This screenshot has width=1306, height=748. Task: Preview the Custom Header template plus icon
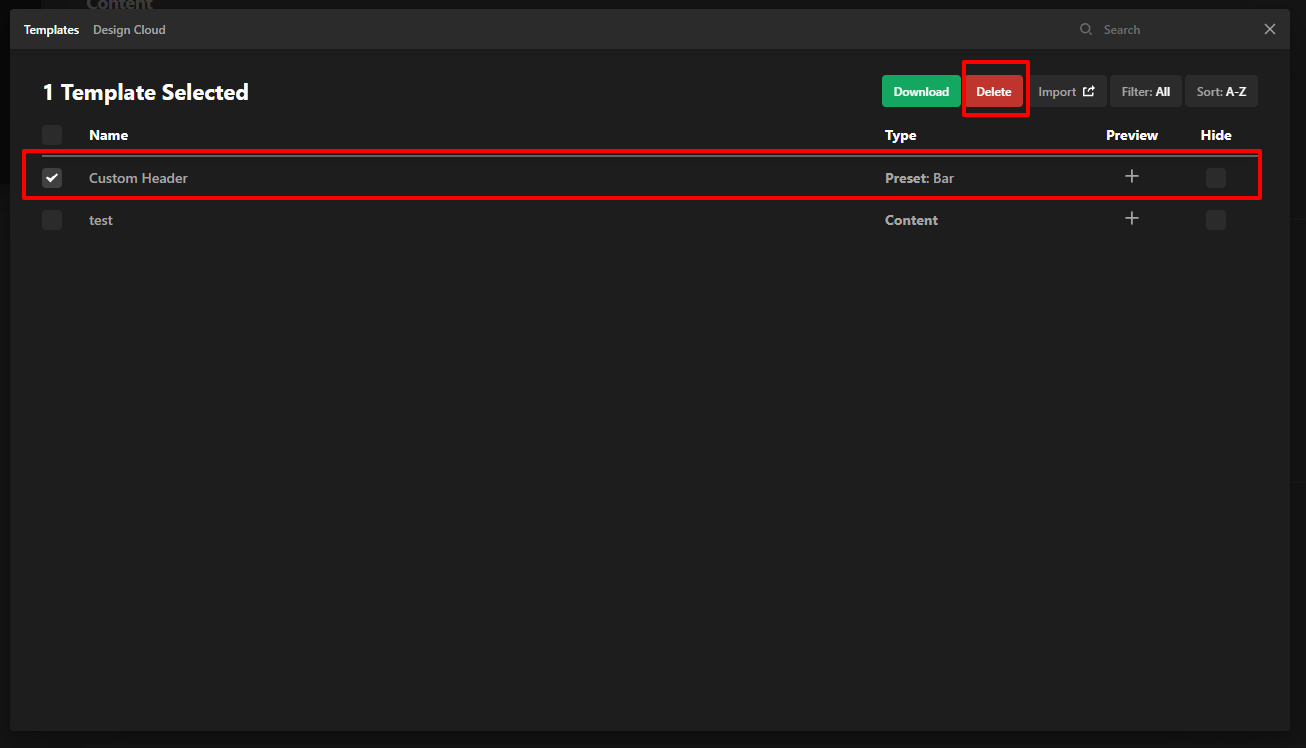(1132, 176)
